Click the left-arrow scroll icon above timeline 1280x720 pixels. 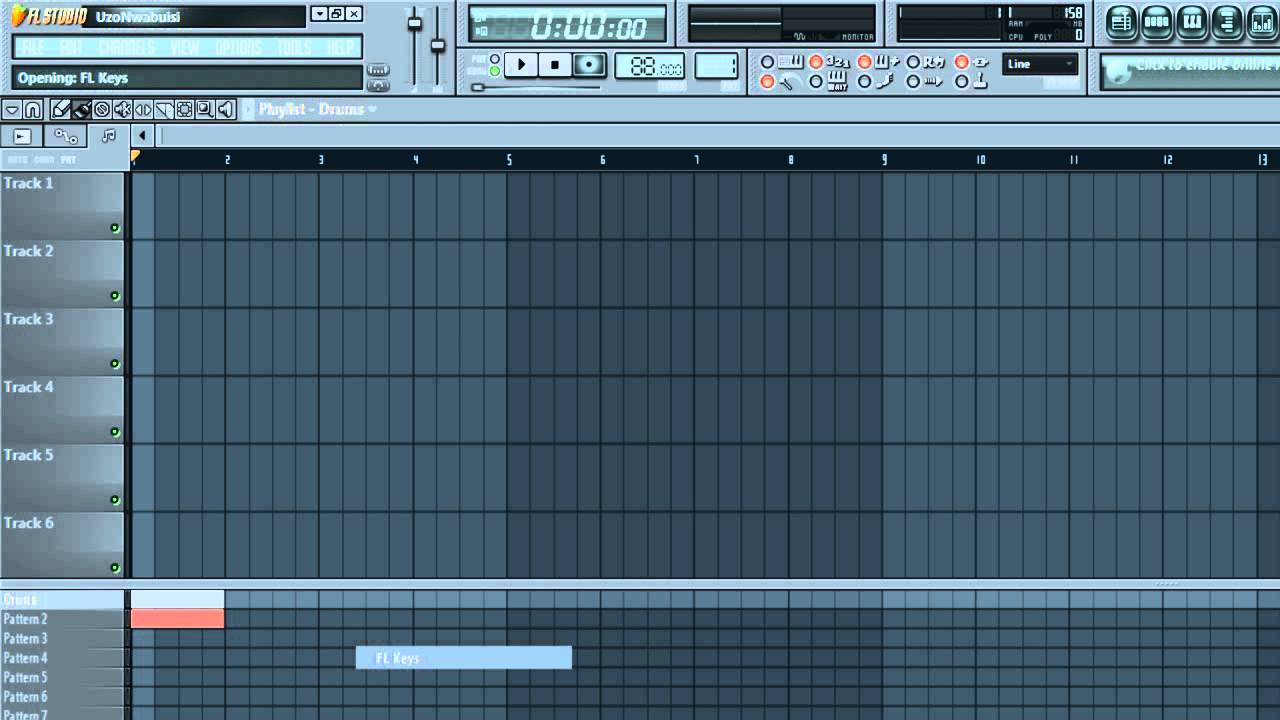(x=143, y=136)
